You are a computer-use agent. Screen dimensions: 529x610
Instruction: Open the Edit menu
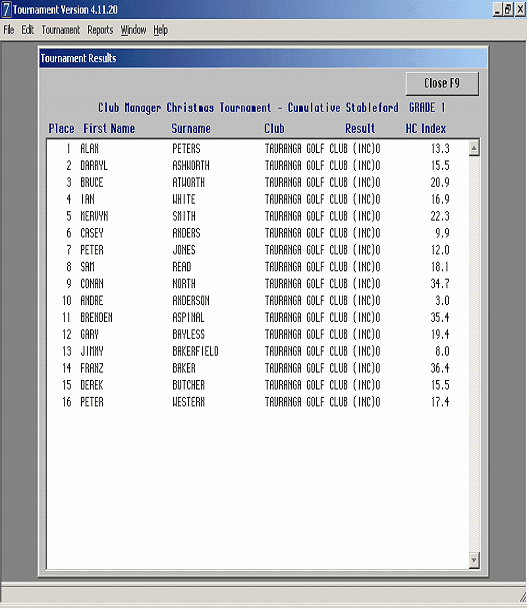tap(27, 30)
